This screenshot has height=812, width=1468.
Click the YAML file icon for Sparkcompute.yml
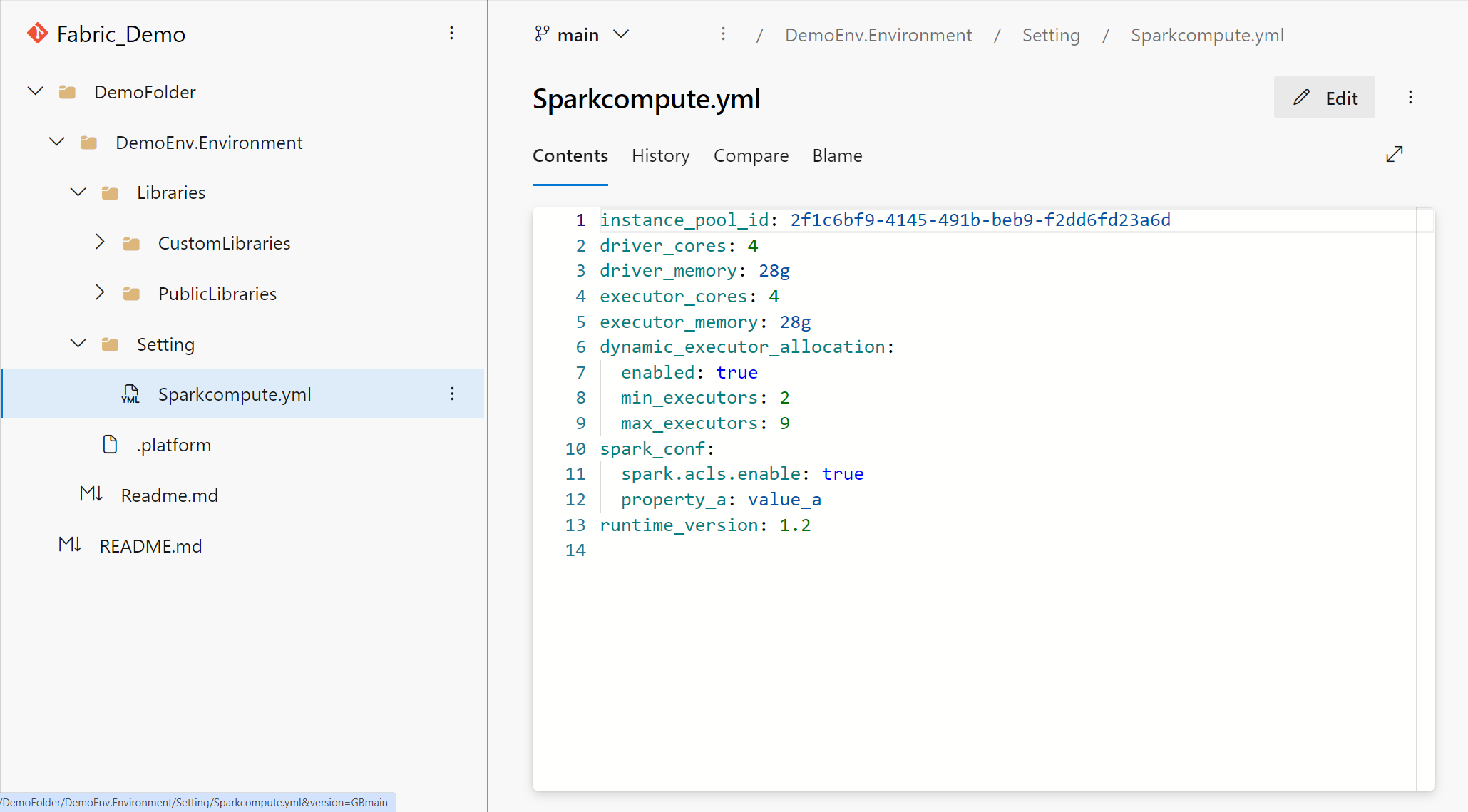coord(128,394)
